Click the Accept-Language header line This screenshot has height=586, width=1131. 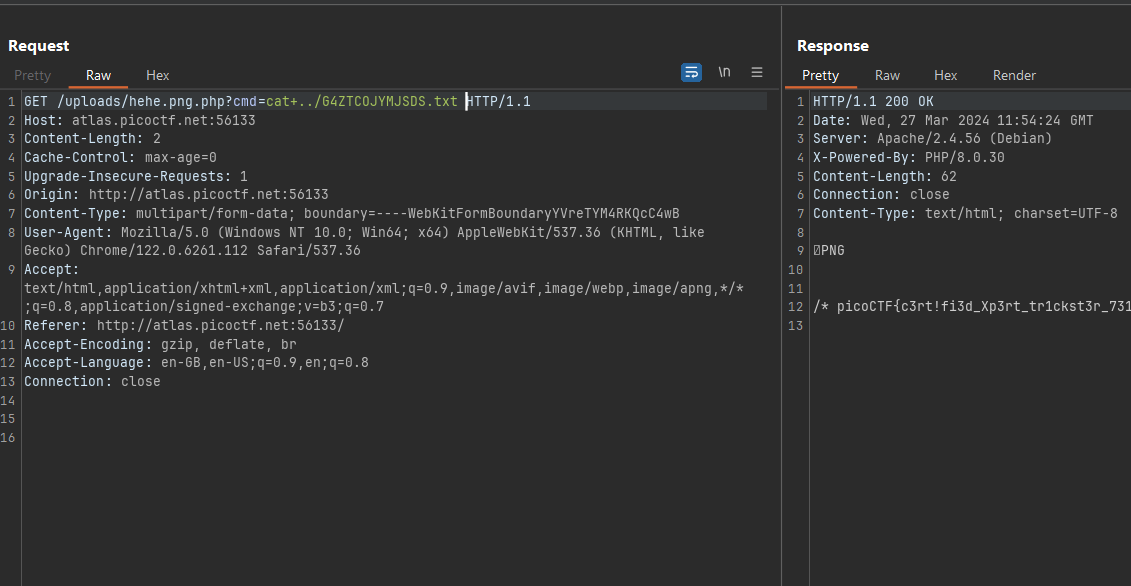[x=196, y=362]
